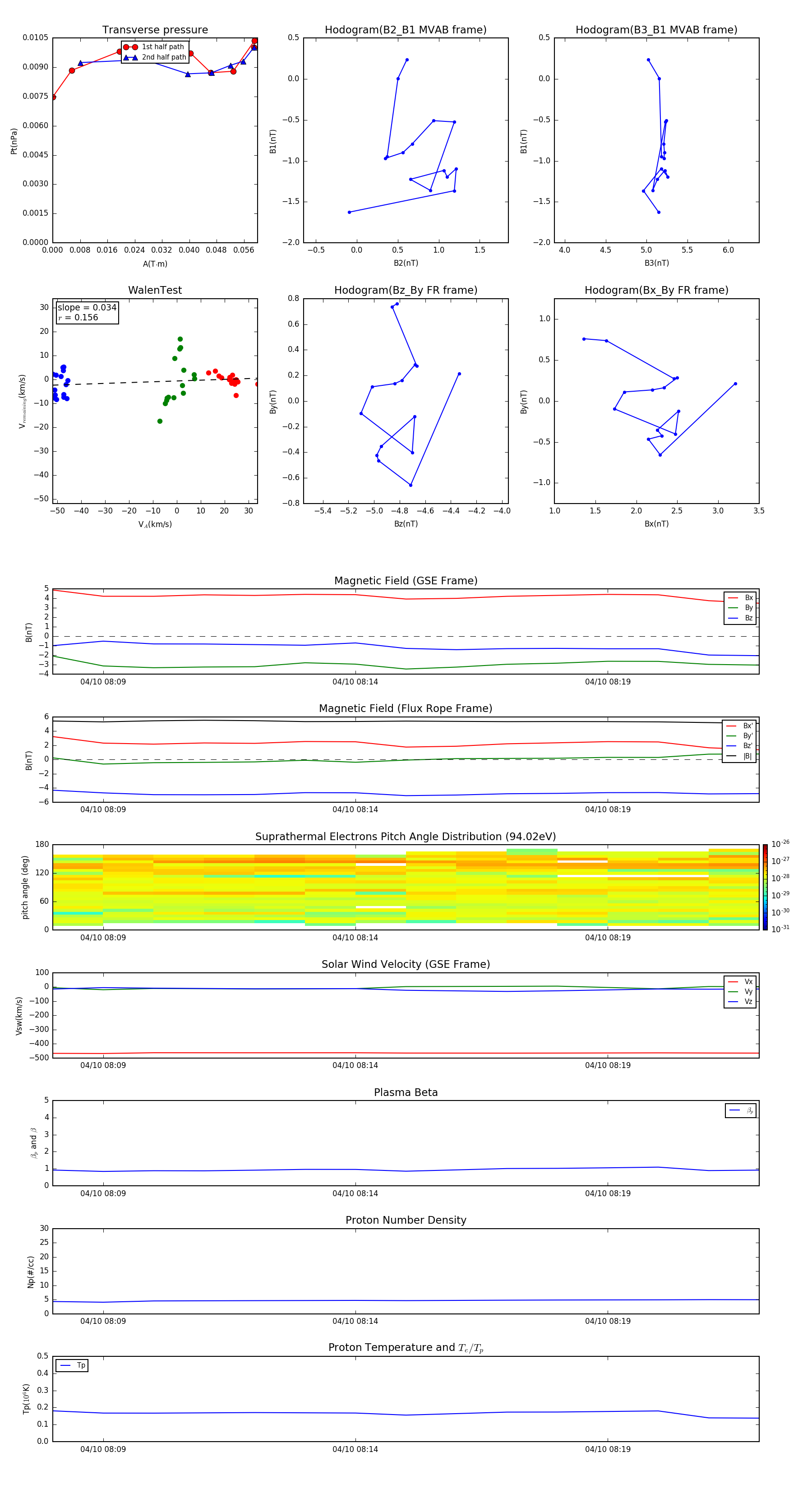Click "04/10 08:14" under the GSE magnetic field plot

click(355, 681)
